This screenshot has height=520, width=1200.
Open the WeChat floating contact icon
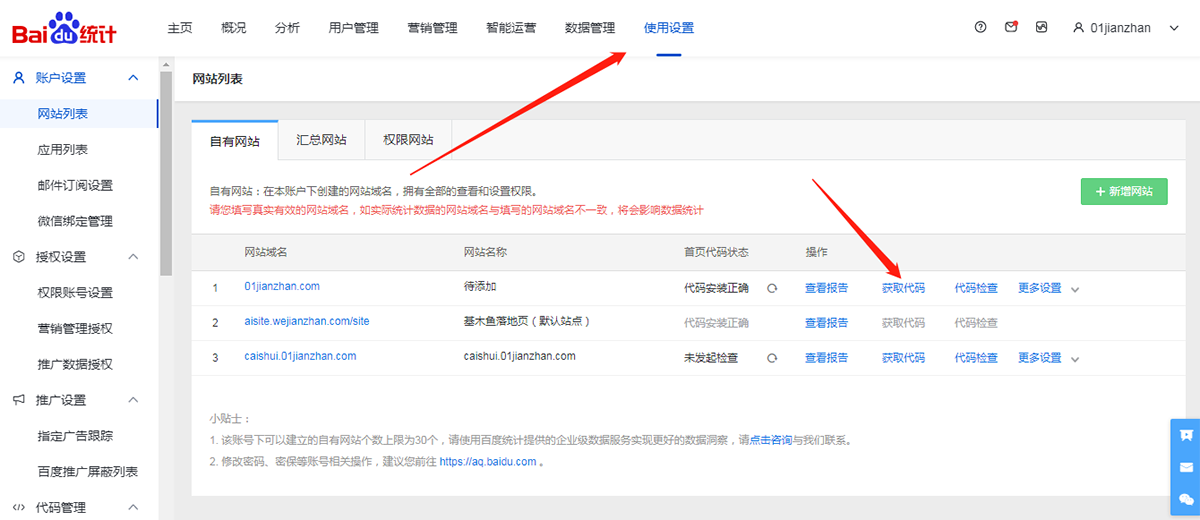pos(1186,499)
